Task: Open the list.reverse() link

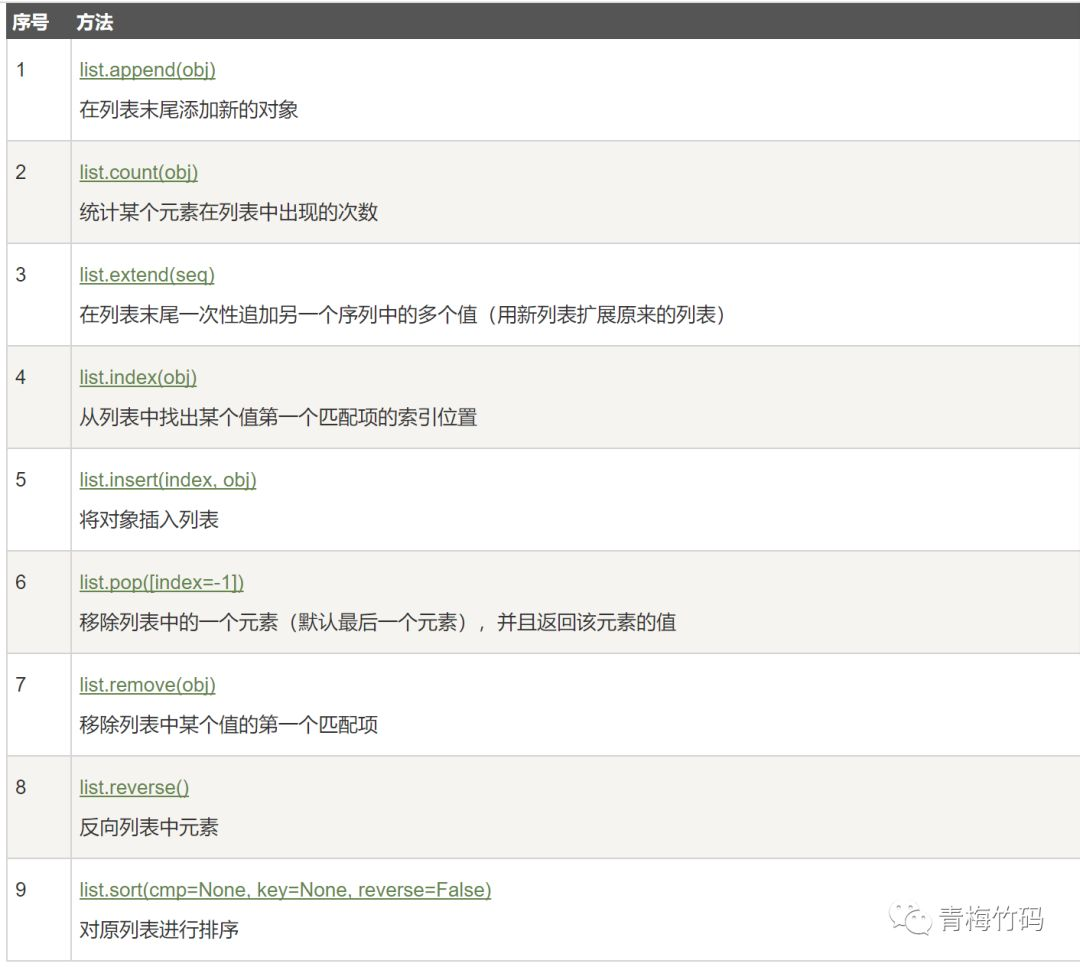Action: pos(133,788)
